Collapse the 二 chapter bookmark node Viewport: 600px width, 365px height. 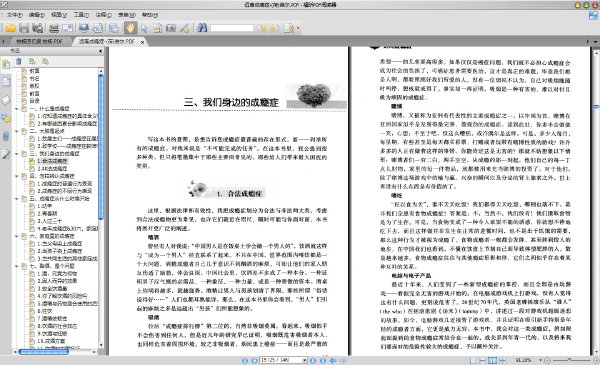(17, 131)
